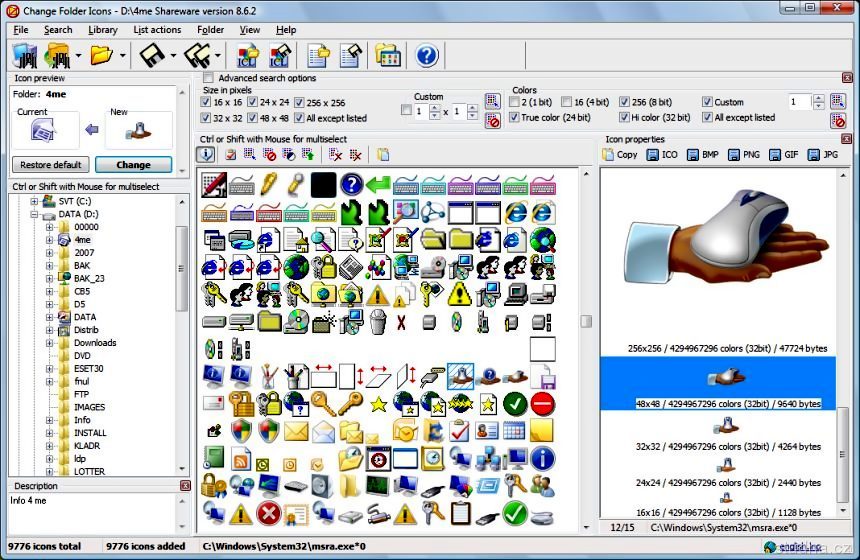Open dropdown arrow next to yellow folder icon
860x560 pixels.
pyautogui.click(x=122, y=56)
